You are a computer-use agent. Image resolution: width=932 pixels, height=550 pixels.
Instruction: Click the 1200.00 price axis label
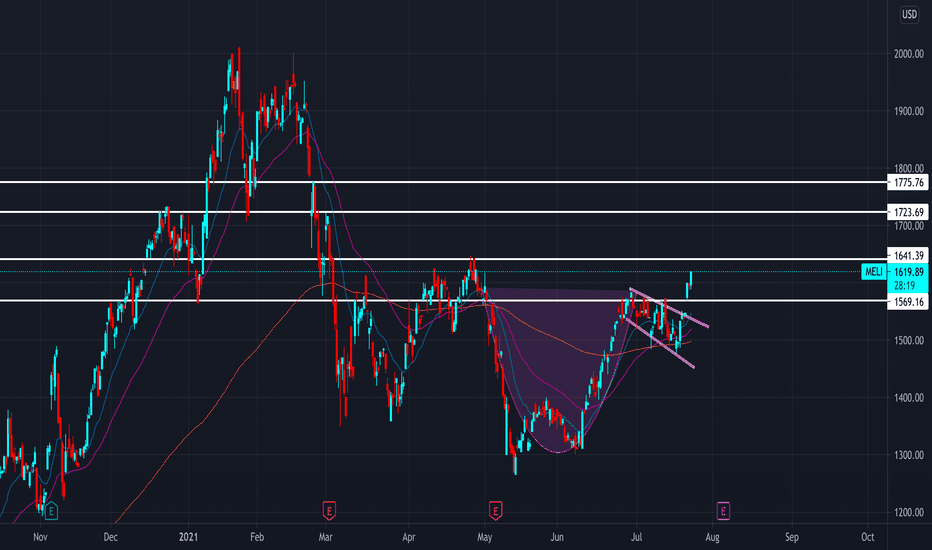click(x=909, y=513)
